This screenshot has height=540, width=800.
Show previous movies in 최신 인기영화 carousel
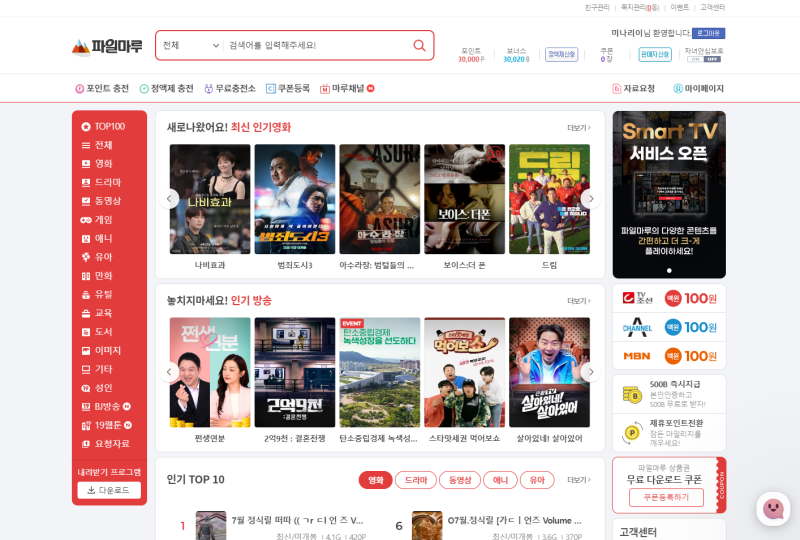(x=169, y=199)
